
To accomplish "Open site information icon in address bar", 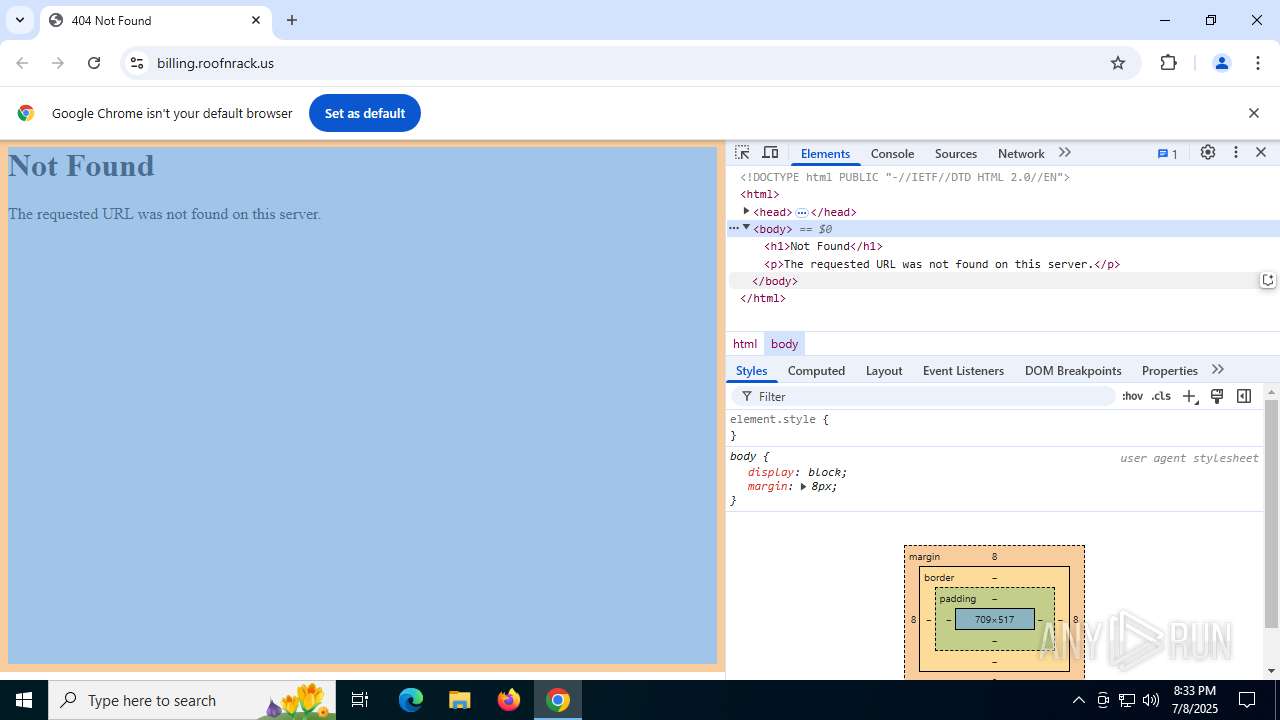I will click(x=137, y=63).
